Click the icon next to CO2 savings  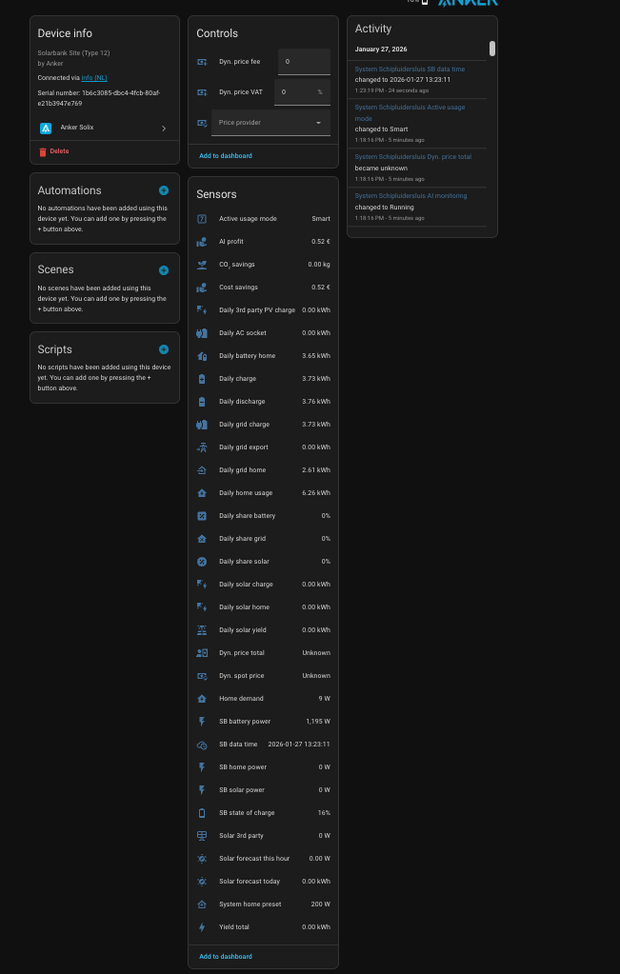click(202, 264)
